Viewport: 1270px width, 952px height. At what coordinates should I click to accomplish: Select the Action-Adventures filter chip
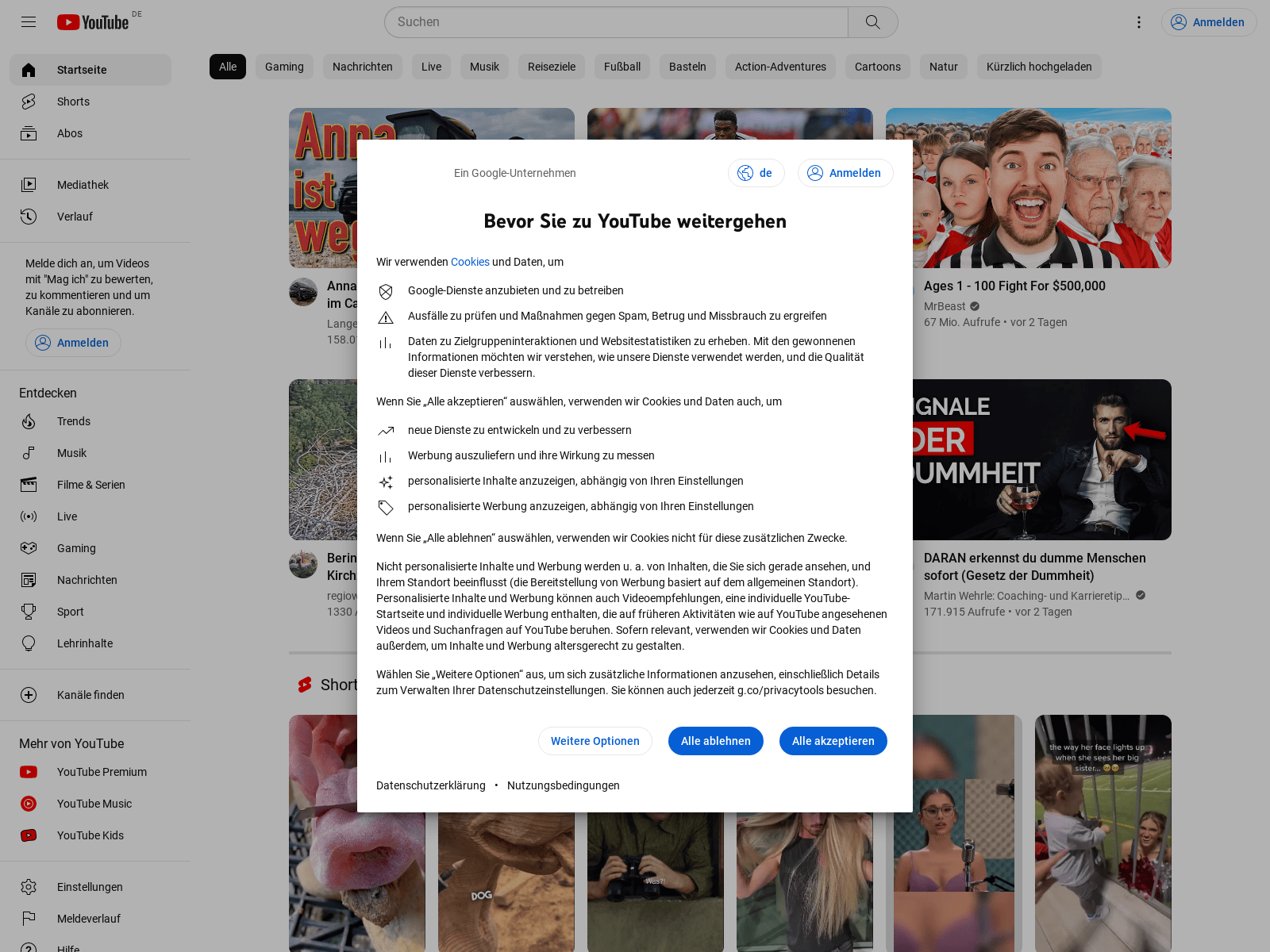coord(780,67)
